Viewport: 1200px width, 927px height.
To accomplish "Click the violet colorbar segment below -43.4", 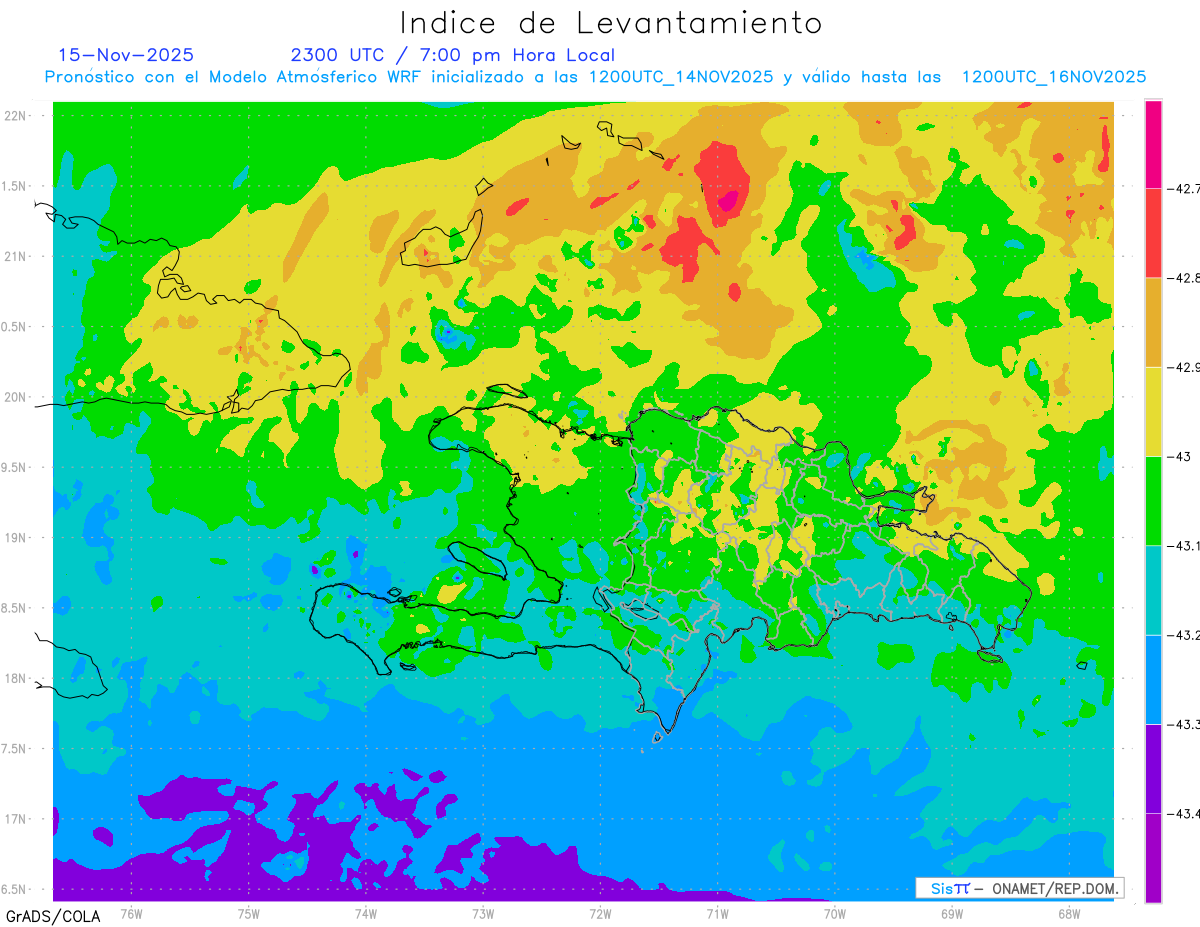I will 1153,857.
